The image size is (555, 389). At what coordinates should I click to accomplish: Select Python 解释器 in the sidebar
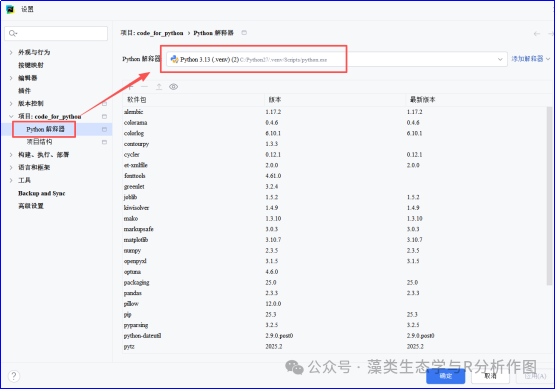[46, 129]
